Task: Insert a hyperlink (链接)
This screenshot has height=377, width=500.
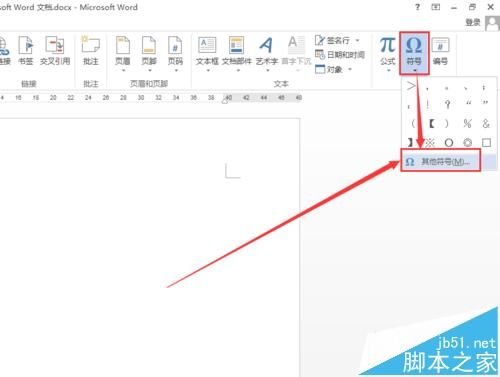Action: pyautogui.click(x=4, y=51)
